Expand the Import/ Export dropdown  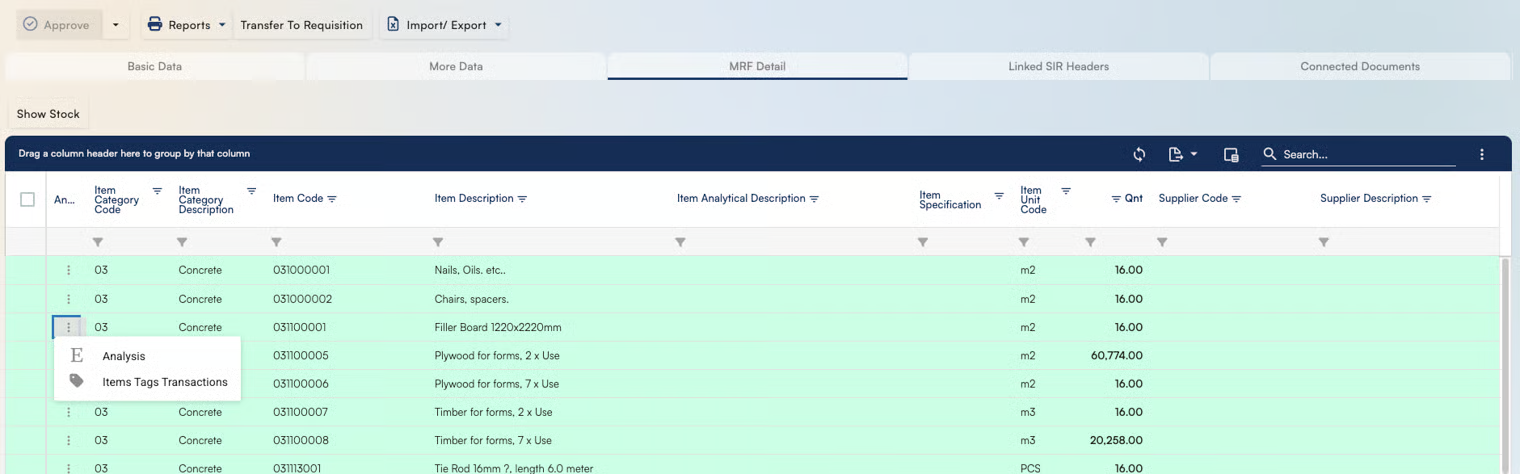[445, 25]
